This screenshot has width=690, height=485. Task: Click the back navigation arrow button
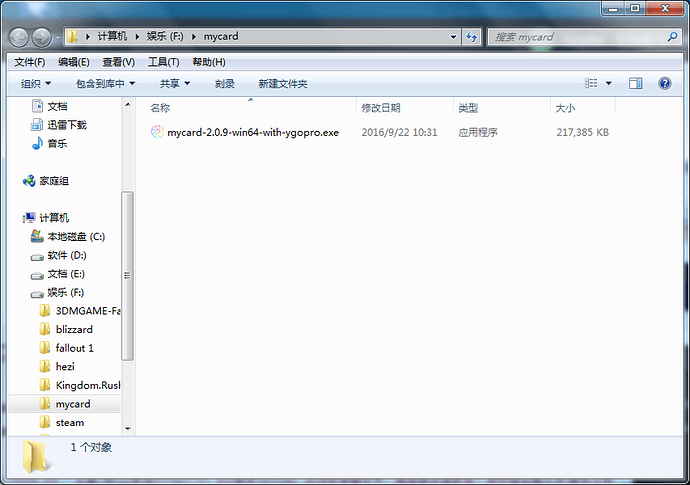tap(20, 37)
